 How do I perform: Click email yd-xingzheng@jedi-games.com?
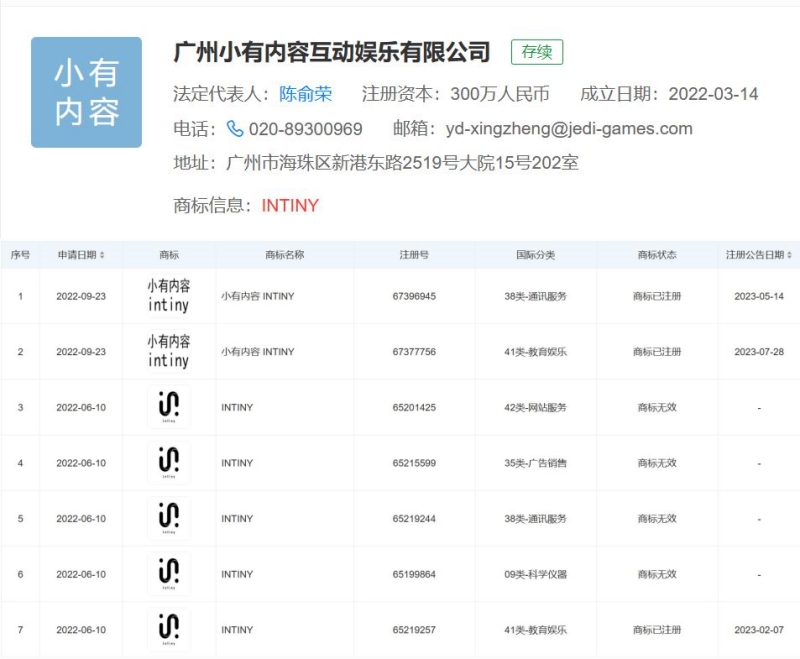point(569,129)
